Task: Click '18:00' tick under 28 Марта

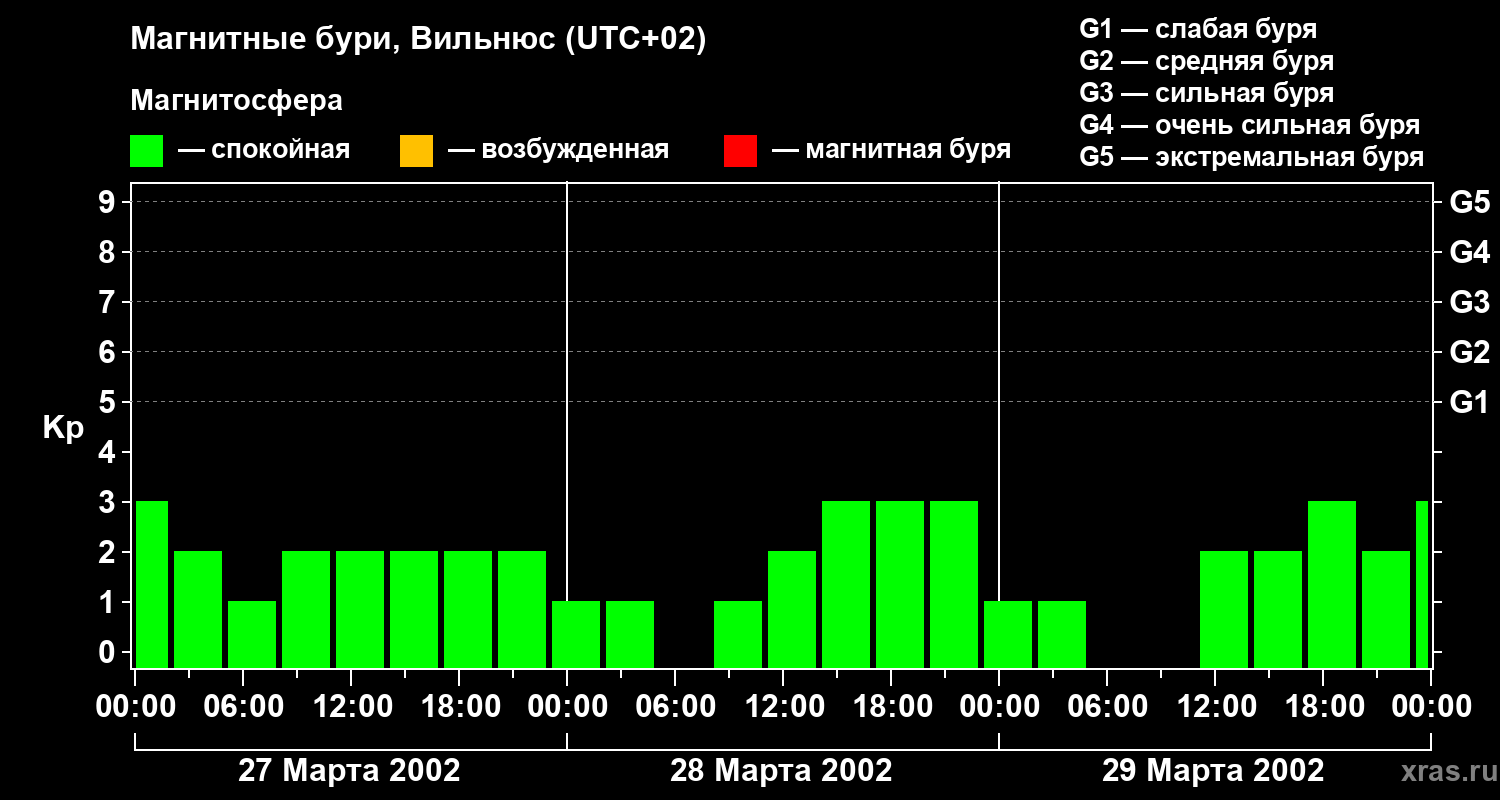Action: pyautogui.click(x=891, y=706)
